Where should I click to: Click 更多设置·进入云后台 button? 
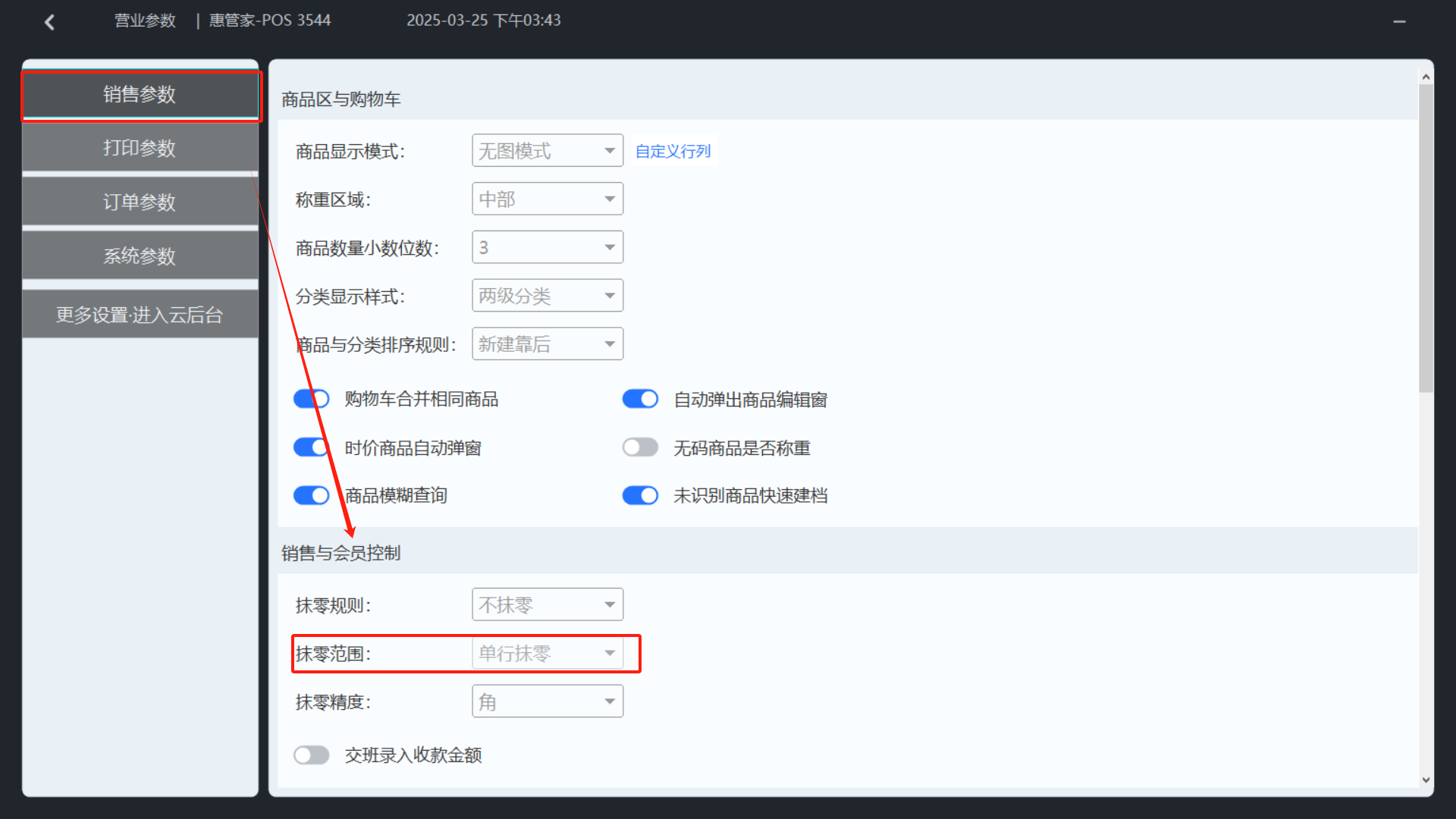140,315
